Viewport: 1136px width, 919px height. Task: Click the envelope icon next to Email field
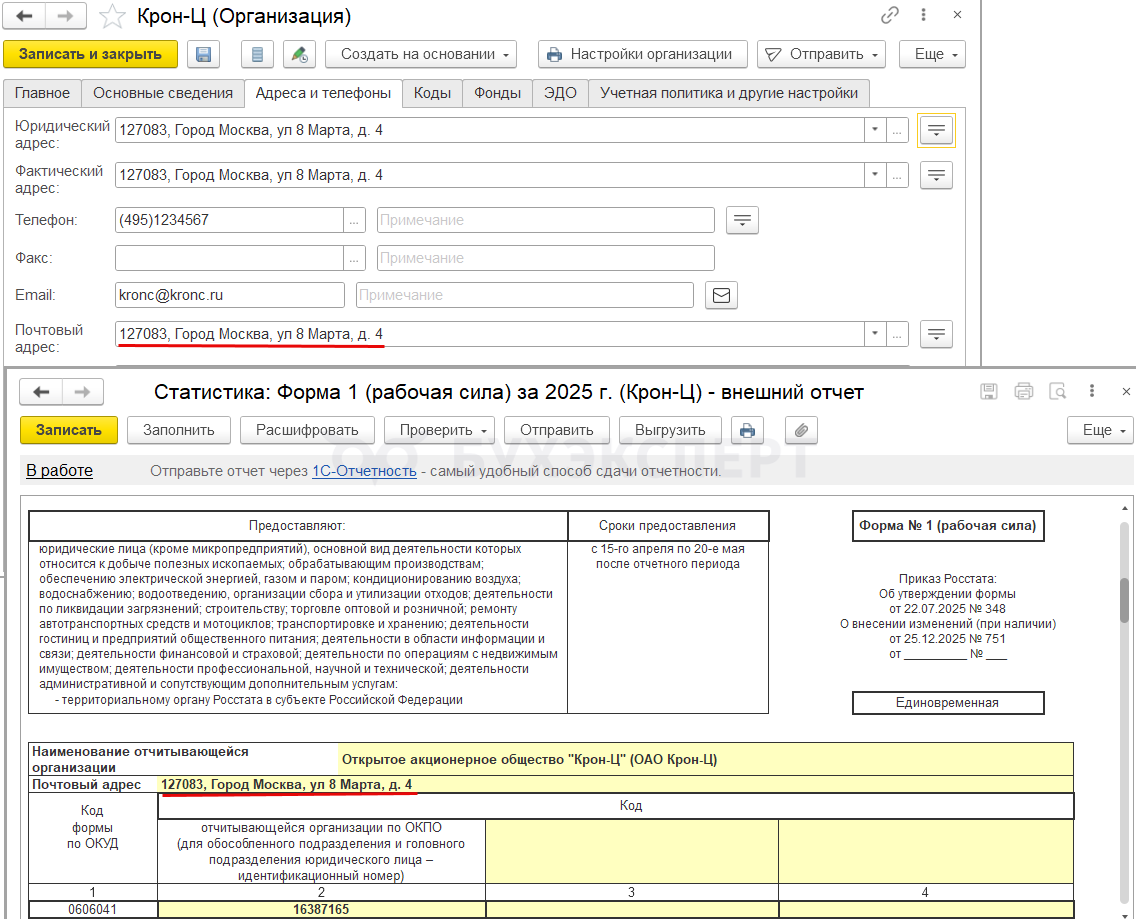pos(721,295)
